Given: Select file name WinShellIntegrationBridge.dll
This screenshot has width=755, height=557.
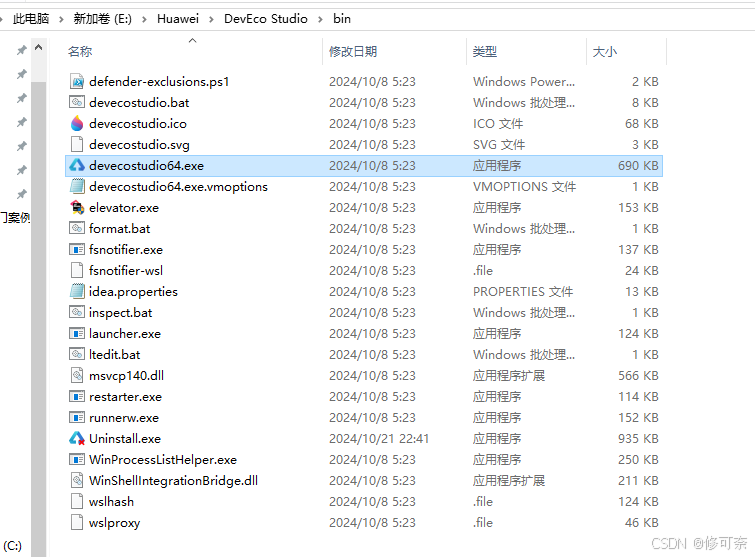Looking at the screenshot, I should pos(173,480).
